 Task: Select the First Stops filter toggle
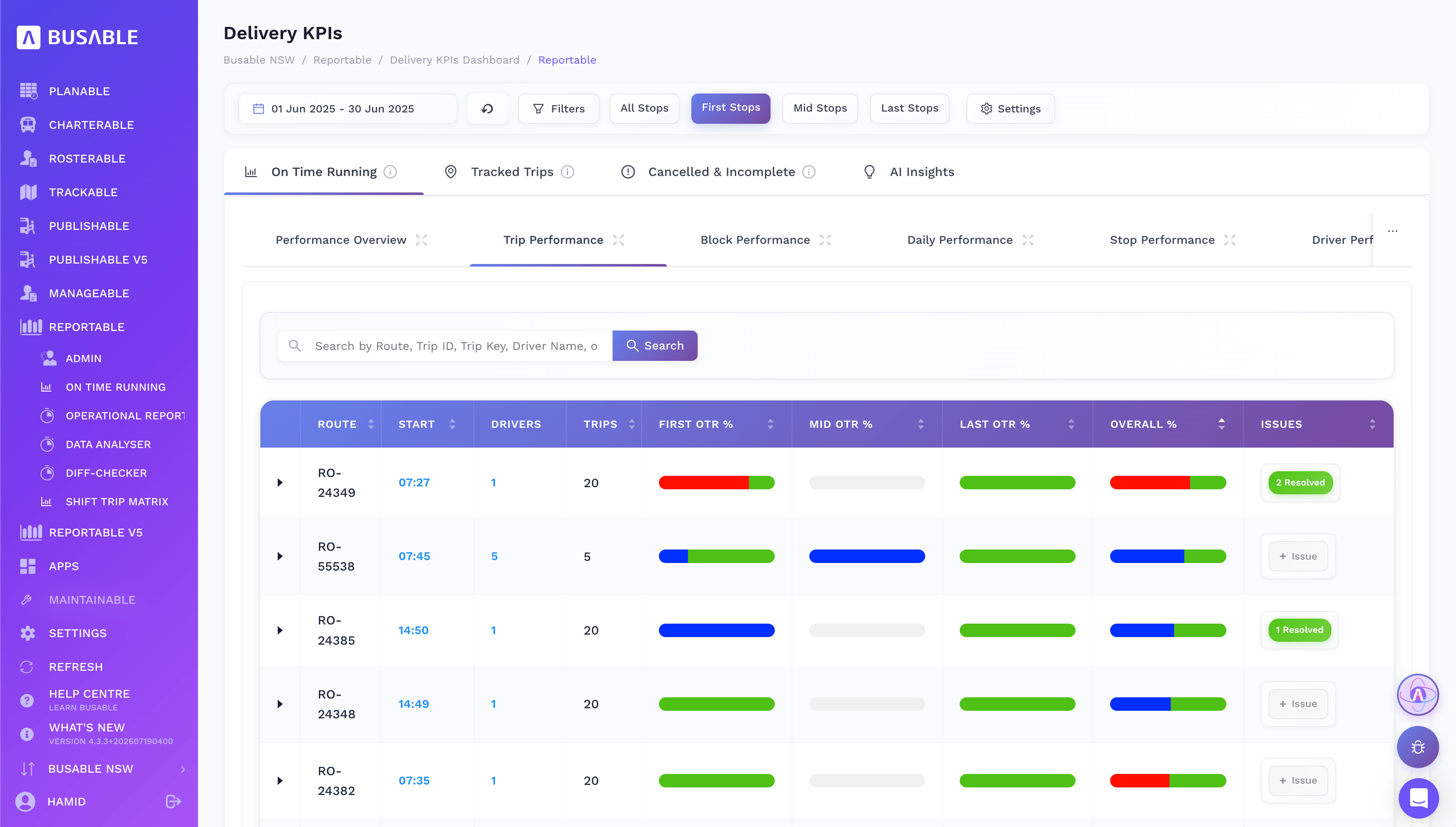point(731,108)
